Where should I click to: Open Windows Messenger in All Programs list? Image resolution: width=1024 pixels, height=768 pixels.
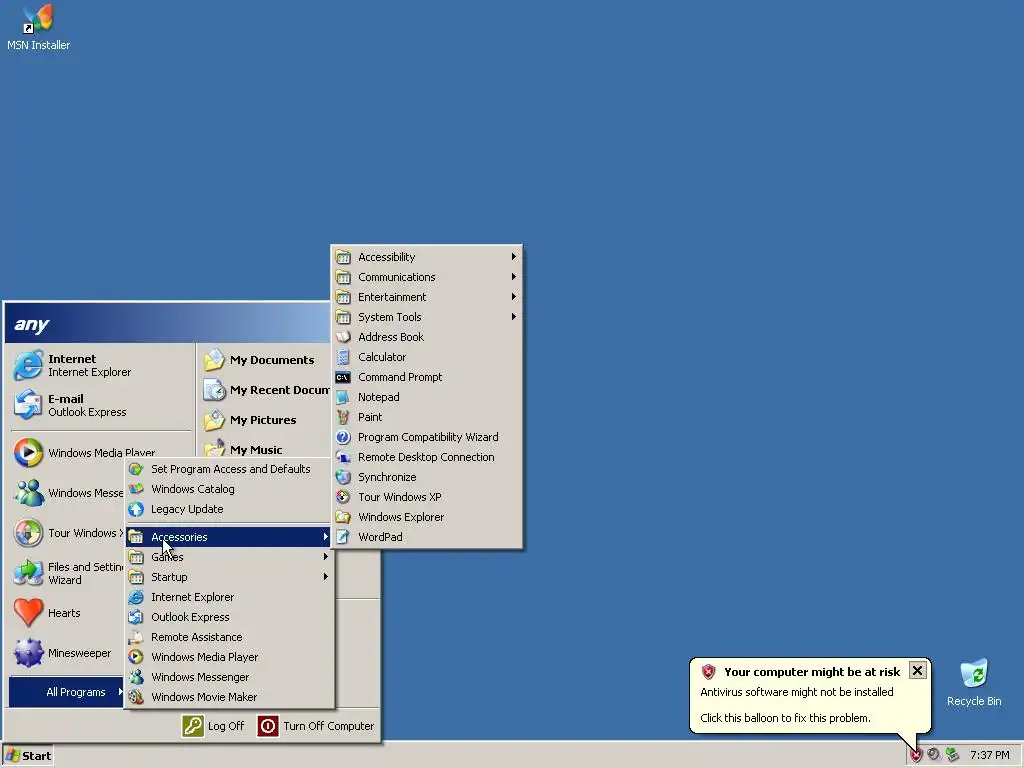pyautogui.click(x=229, y=677)
